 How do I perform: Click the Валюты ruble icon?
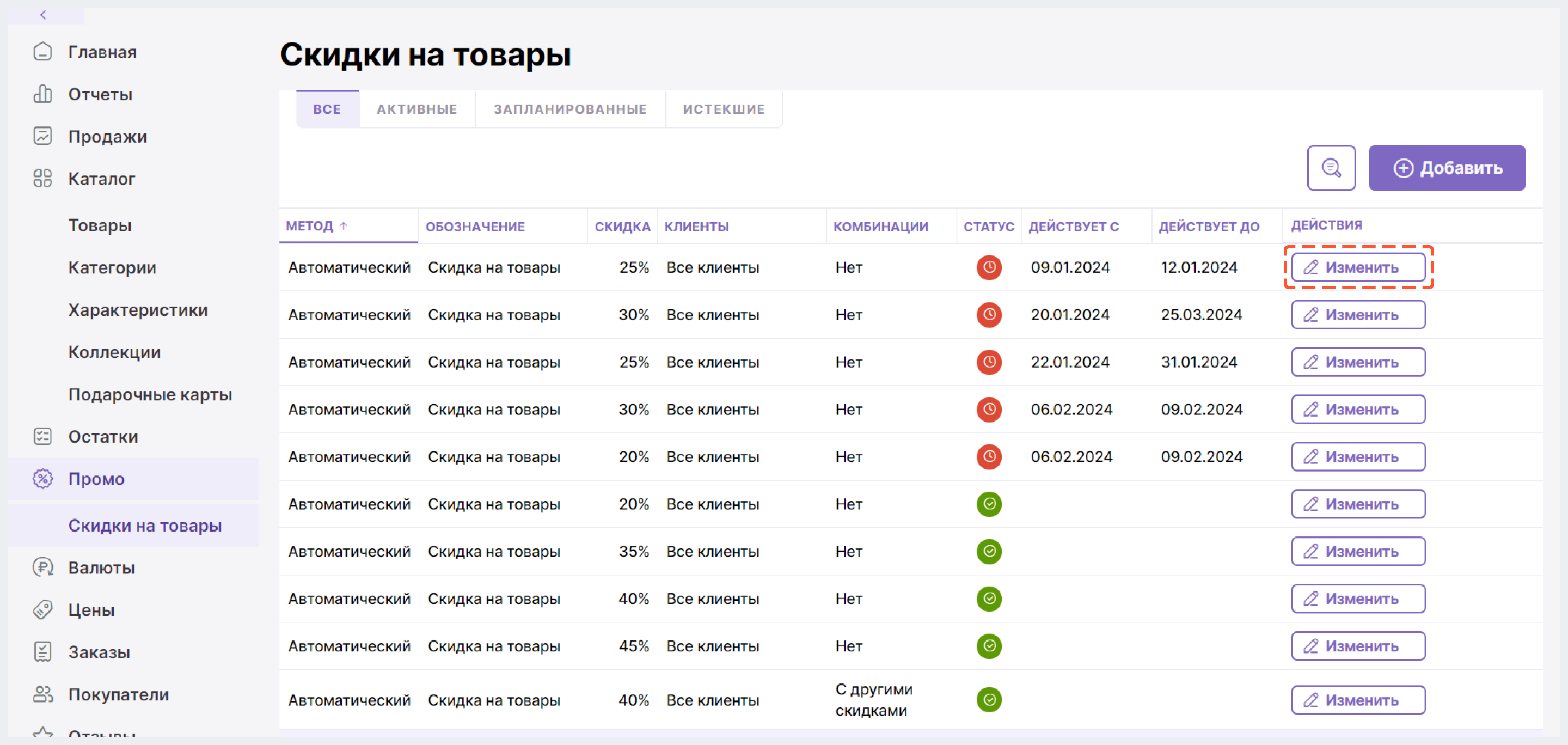pos(42,567)
